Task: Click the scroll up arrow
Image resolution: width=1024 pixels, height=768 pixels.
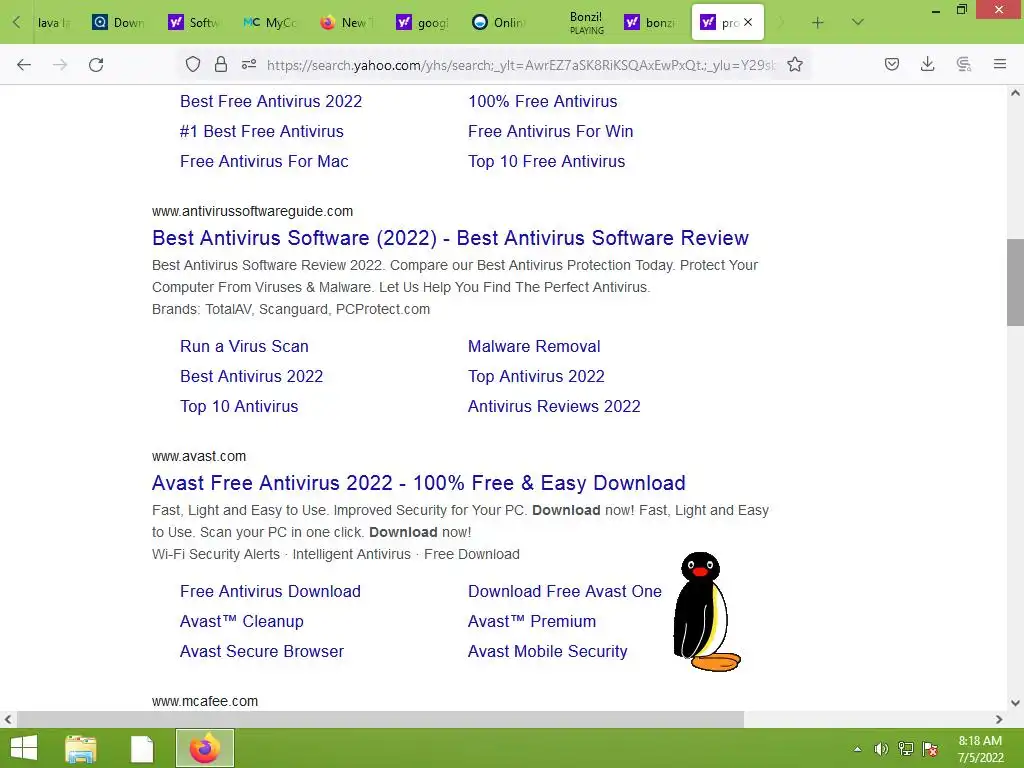Action: [1015, 93]
